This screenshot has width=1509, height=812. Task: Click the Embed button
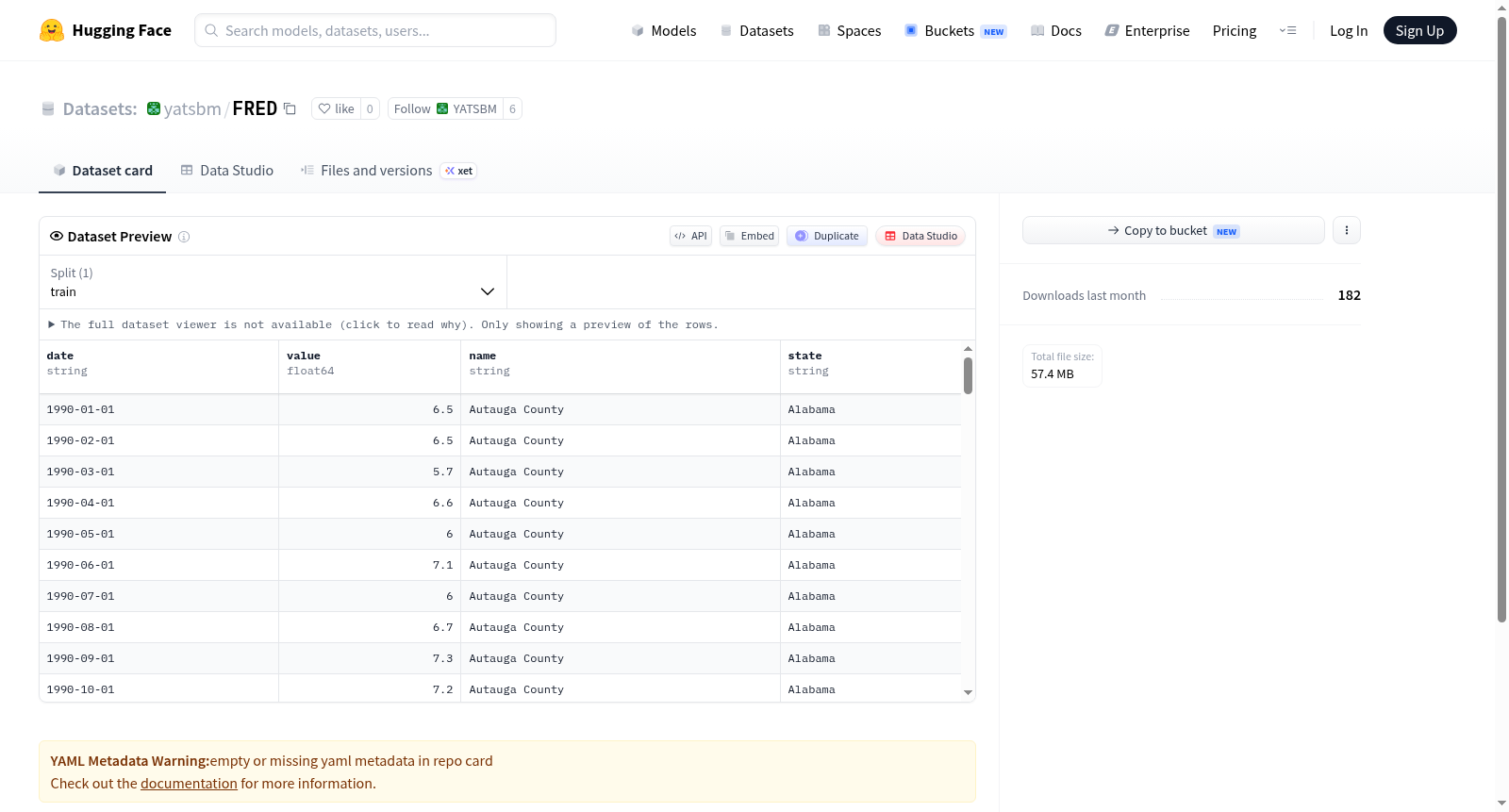click(749, 236)
